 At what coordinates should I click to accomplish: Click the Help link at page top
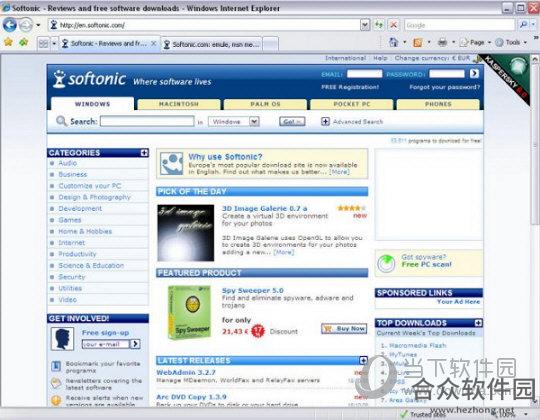[x=380, y=58]
